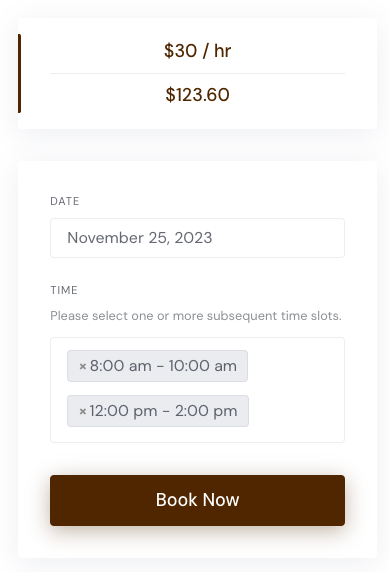The width and height of the screenshot is (389, 572).
Task: Click the $30 / hr rate text
Action: [197, 50]
